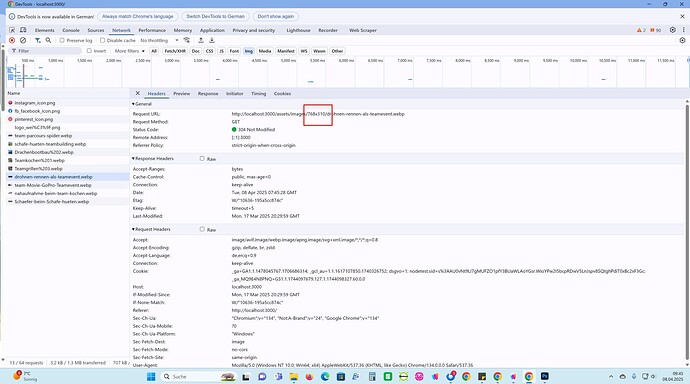The image size is (690, 384).
Task: Open Windows Start menu
Action: point(151,377)
